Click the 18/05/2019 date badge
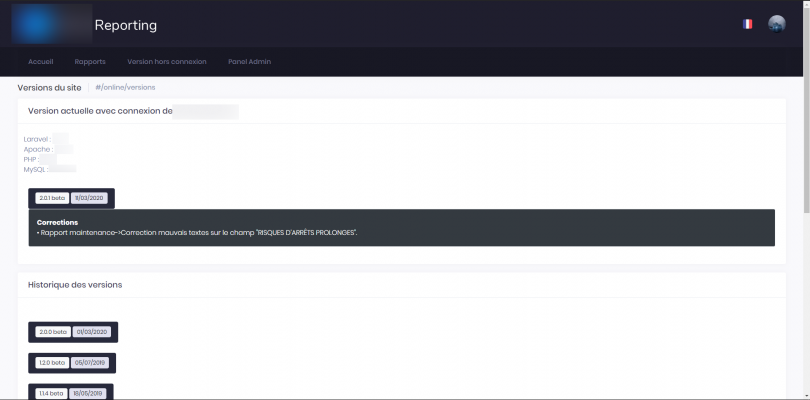 [89, 393]
